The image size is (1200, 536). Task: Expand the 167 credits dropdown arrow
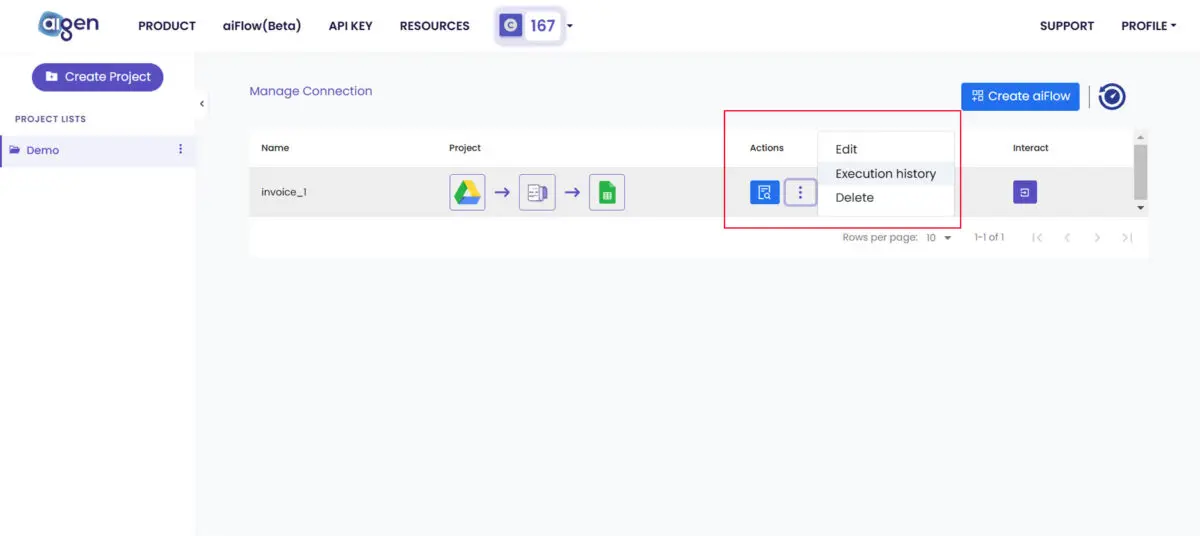coord(569,26)
